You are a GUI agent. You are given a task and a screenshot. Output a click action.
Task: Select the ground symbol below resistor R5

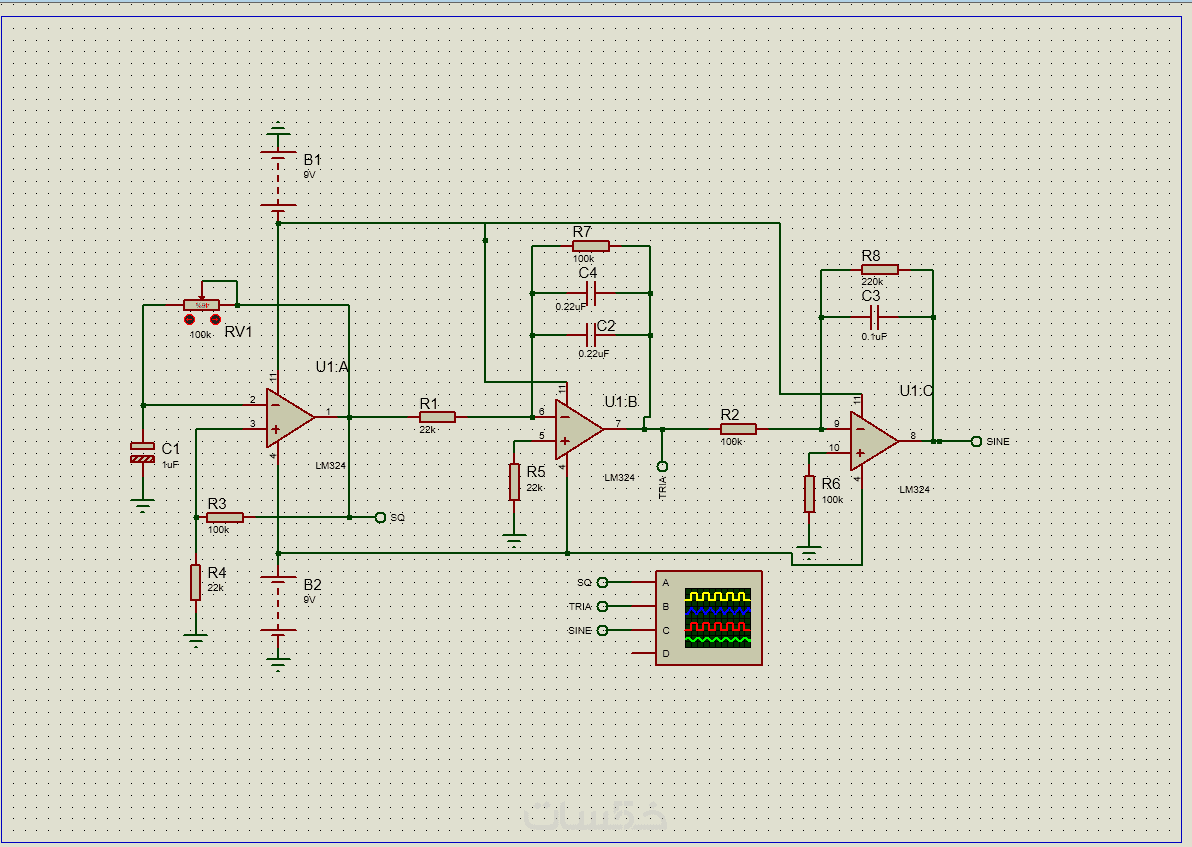point(514,540)
